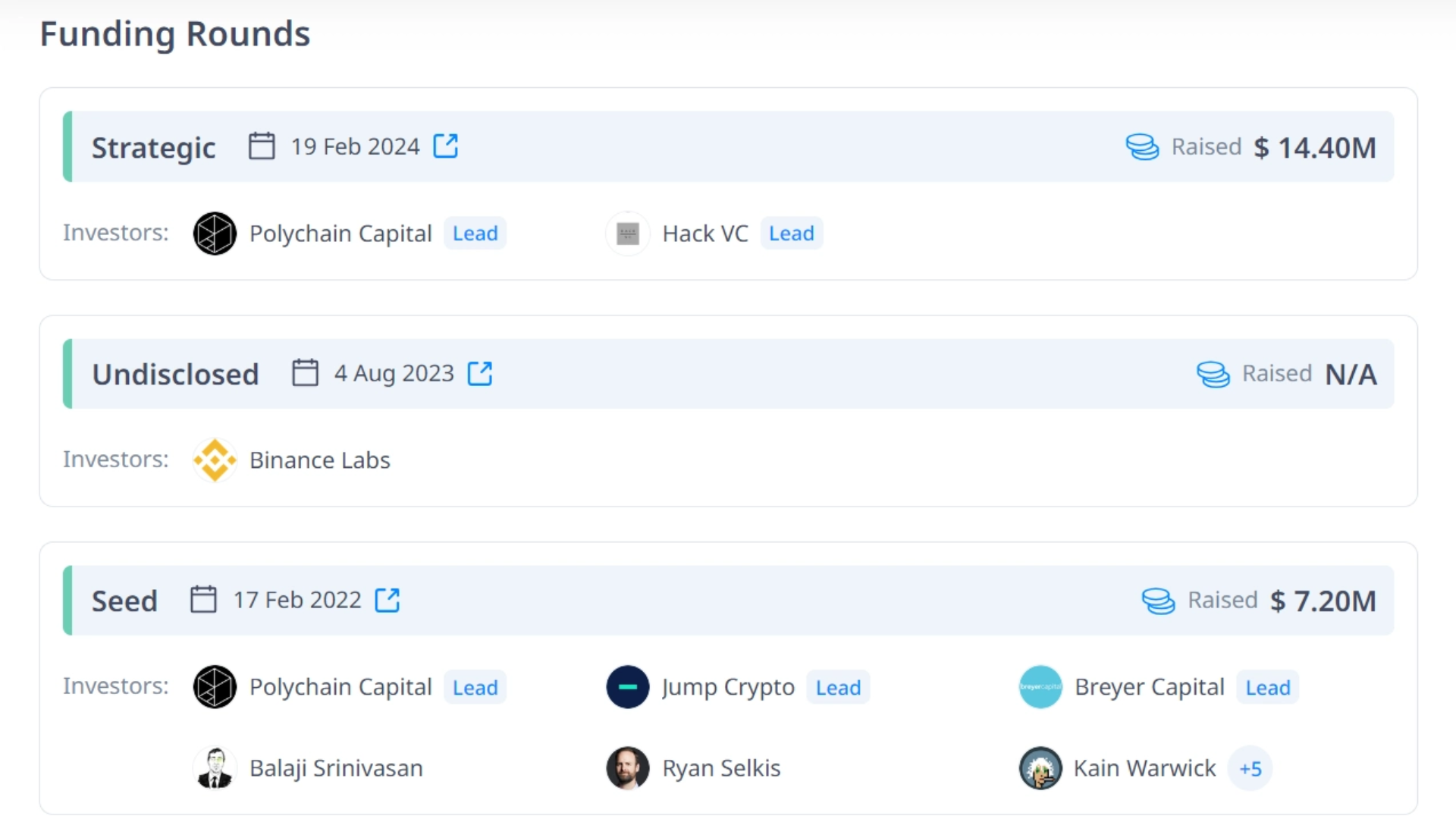Open Polychain Capital in Strategic round
The image size is (1456, 819).
tap(340, 234)
